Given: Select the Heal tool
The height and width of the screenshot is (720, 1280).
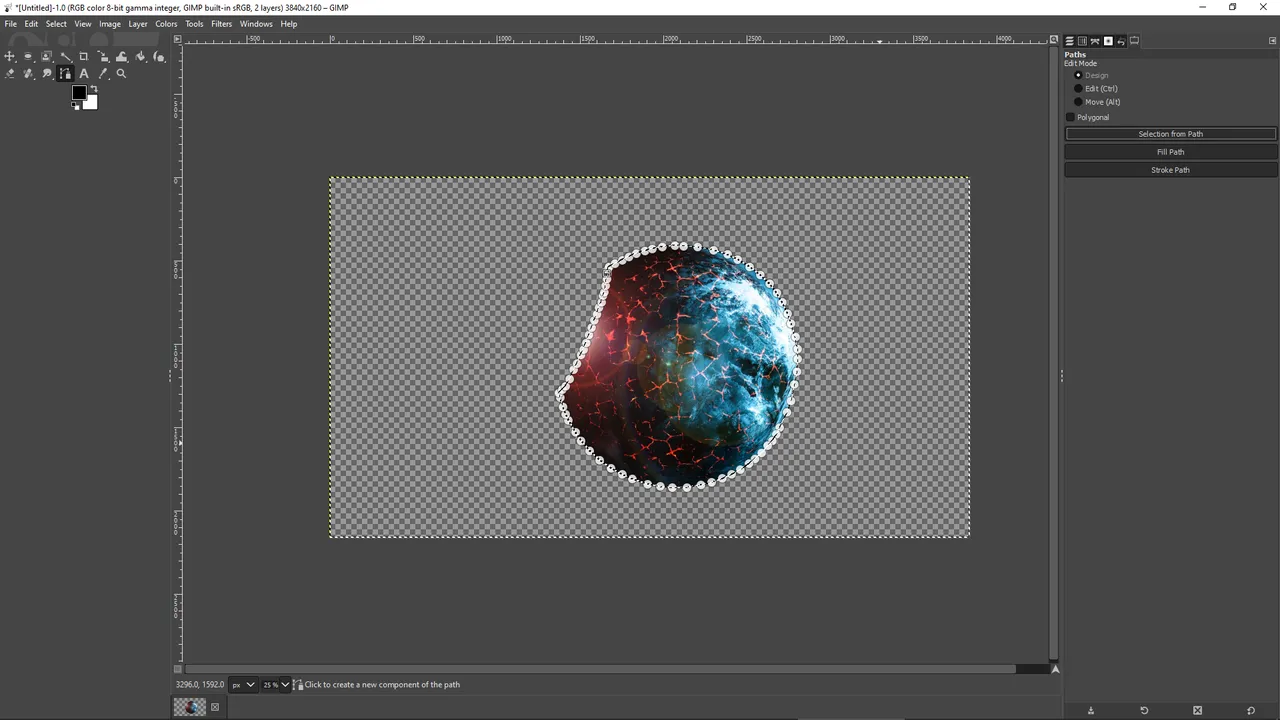Looking at the screenshot, I should [x=28, y=73].
